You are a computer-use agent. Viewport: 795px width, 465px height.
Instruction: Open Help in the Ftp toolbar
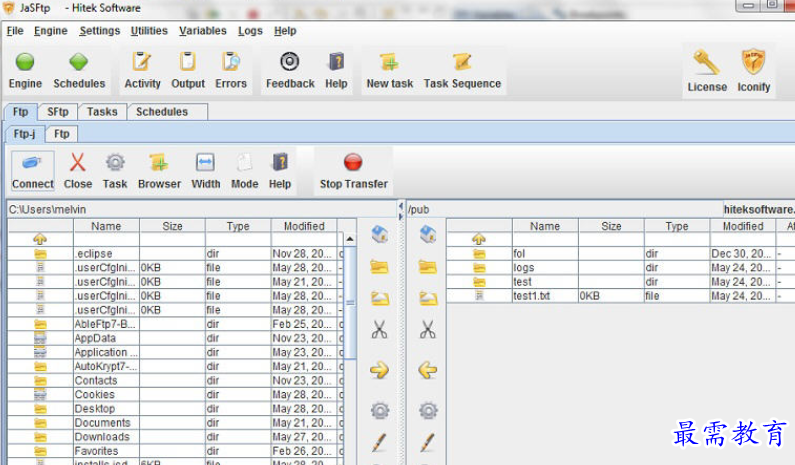pyautogui.click(x=280, y=163)
